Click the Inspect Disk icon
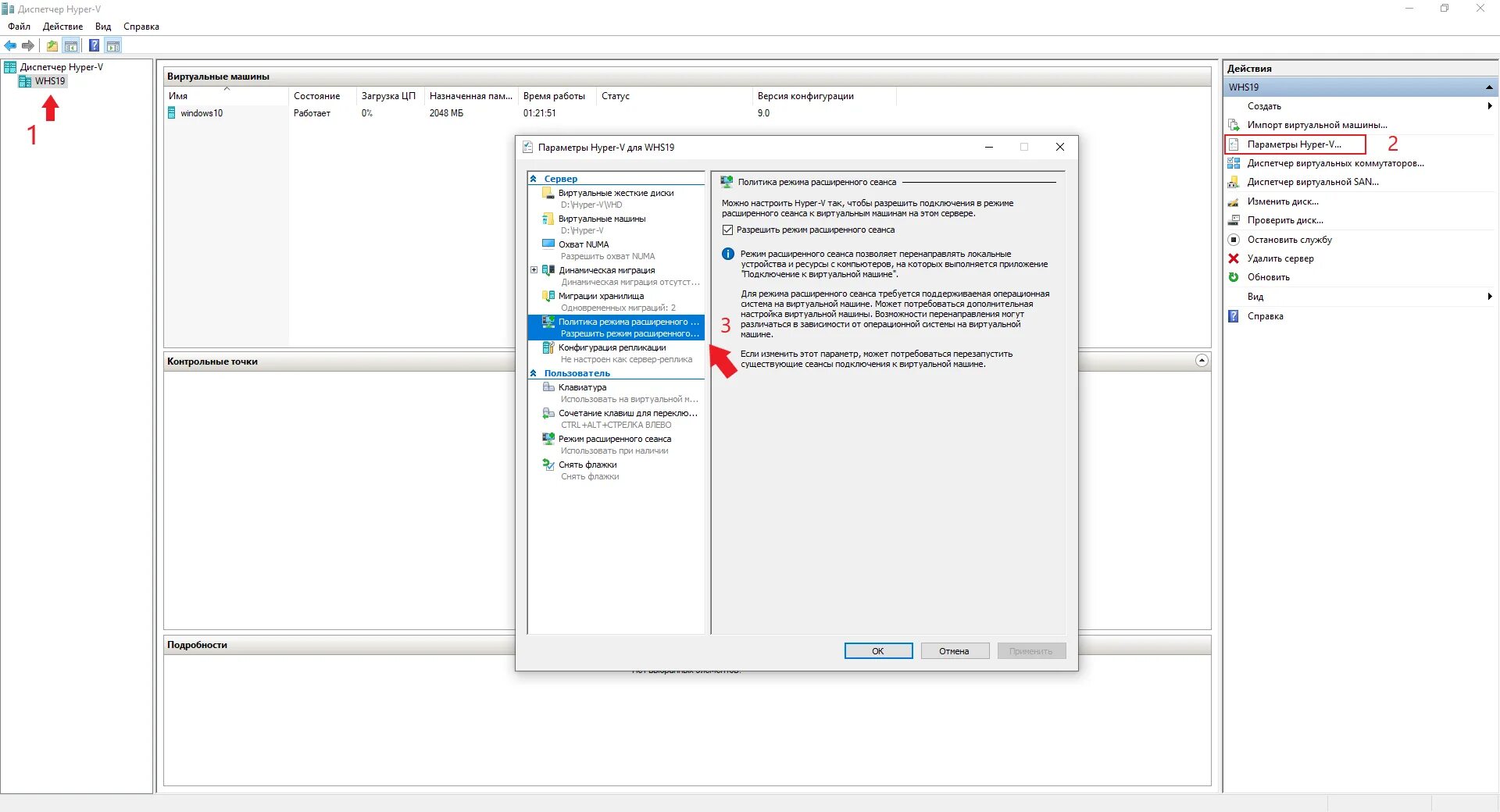 tap(1234, 220)
